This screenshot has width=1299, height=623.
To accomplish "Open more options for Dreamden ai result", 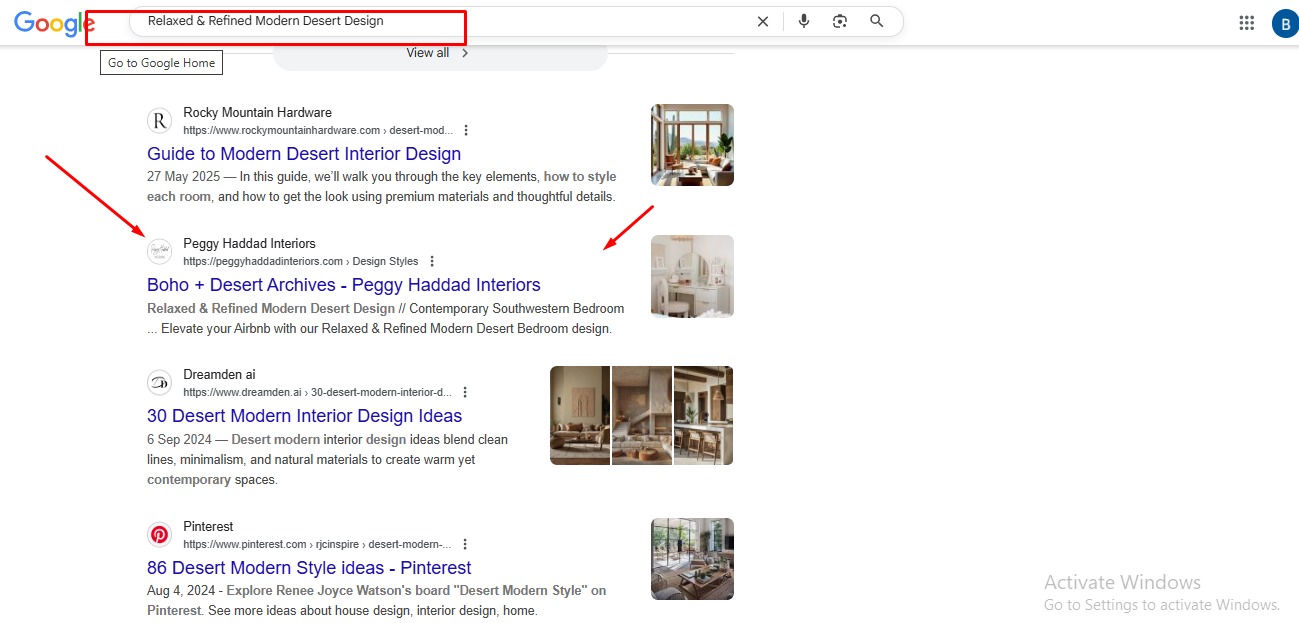I will [x=465, y=392].
